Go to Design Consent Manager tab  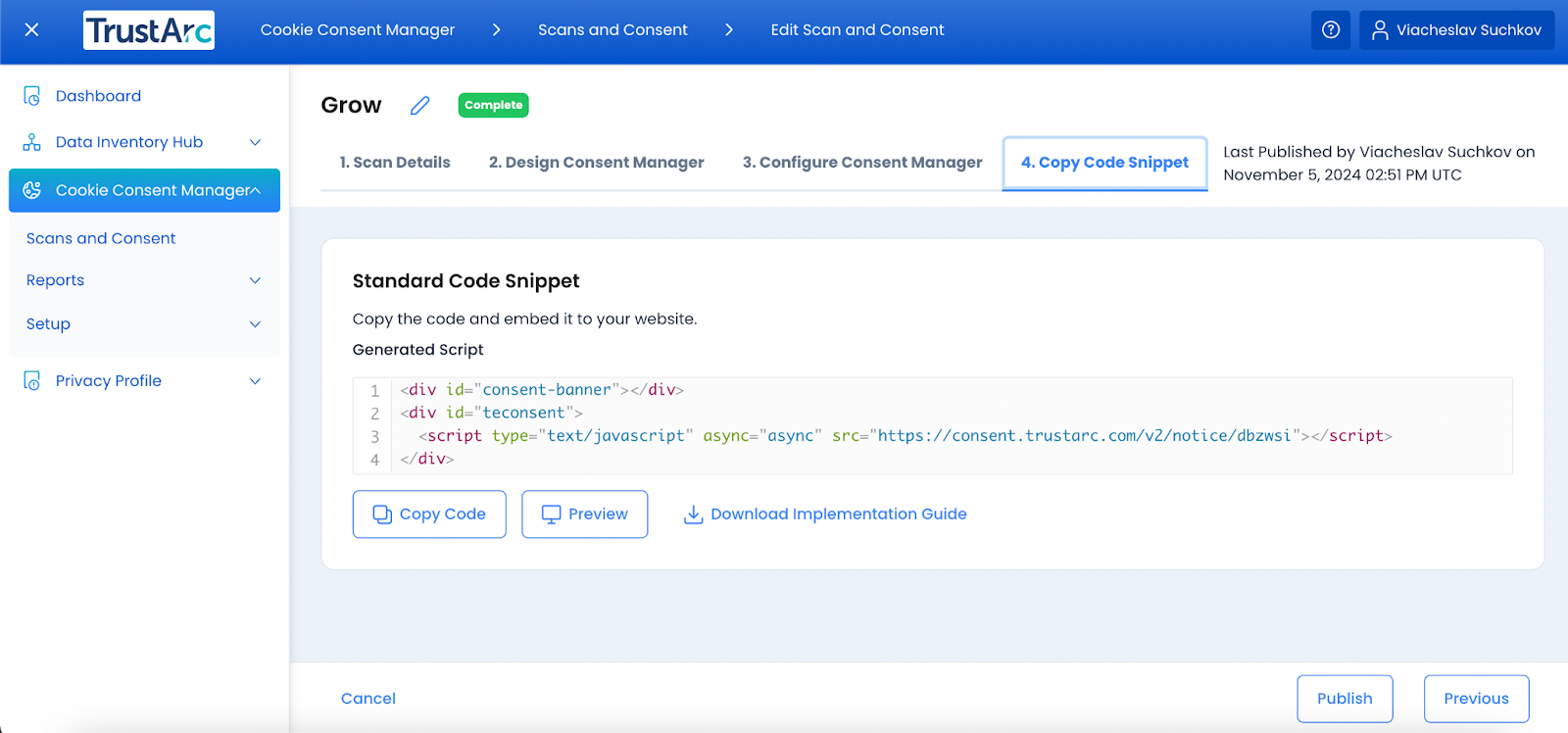click(x=596, y=163)
